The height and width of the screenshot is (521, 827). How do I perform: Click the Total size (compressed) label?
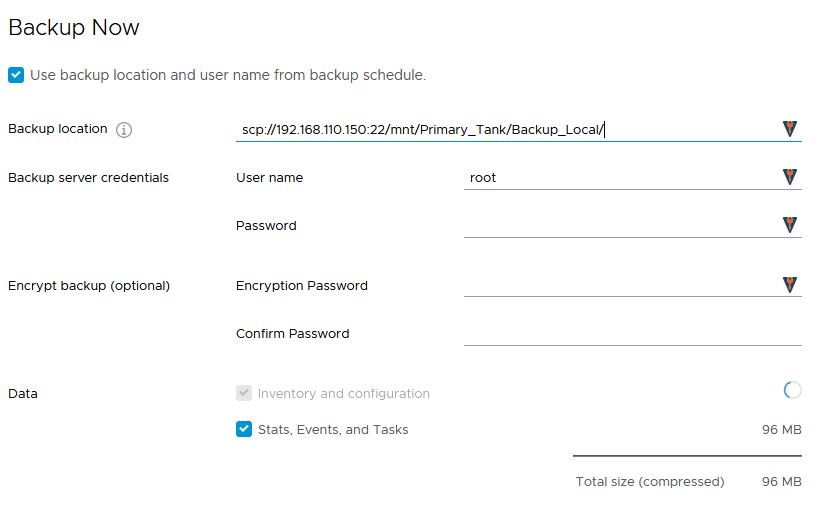pos(650,482)
